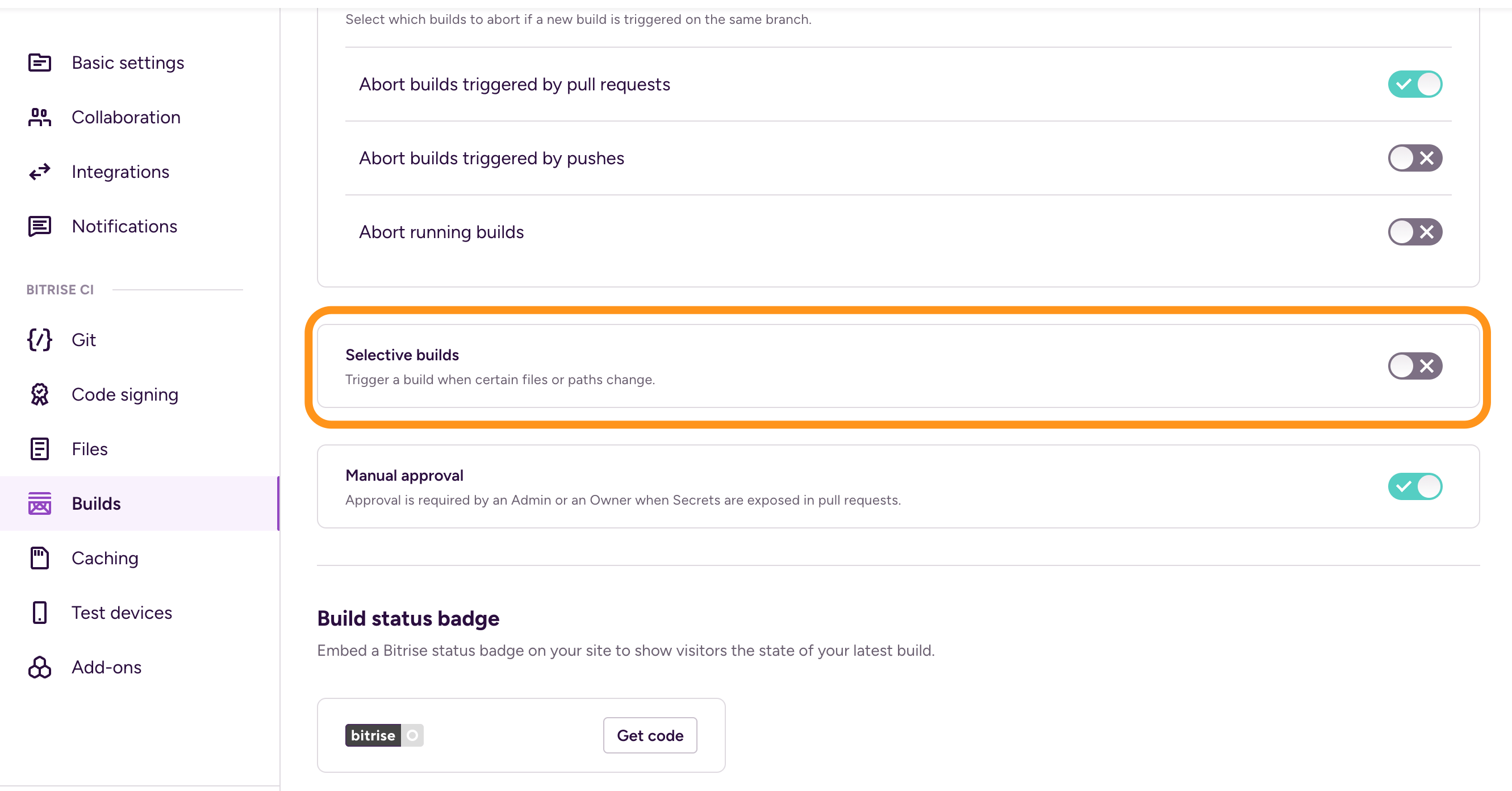Click the bitrise status badge preview
1512x791 pixels.
point(384,735)
